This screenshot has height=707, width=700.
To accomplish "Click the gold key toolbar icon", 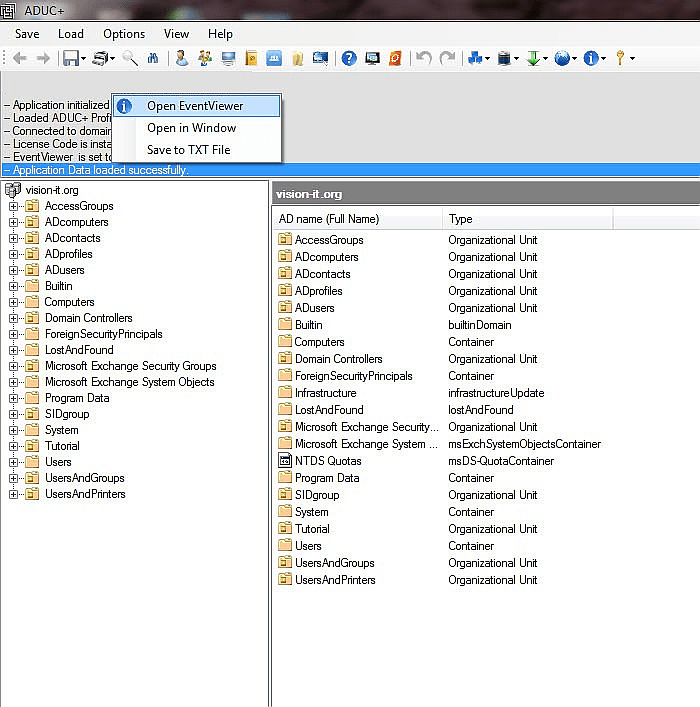I will [x=620, y=58].
